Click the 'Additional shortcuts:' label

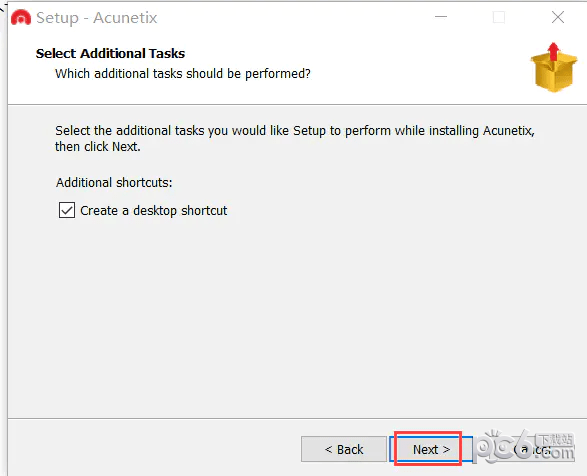pyautogui.click(x=114, y=183)
